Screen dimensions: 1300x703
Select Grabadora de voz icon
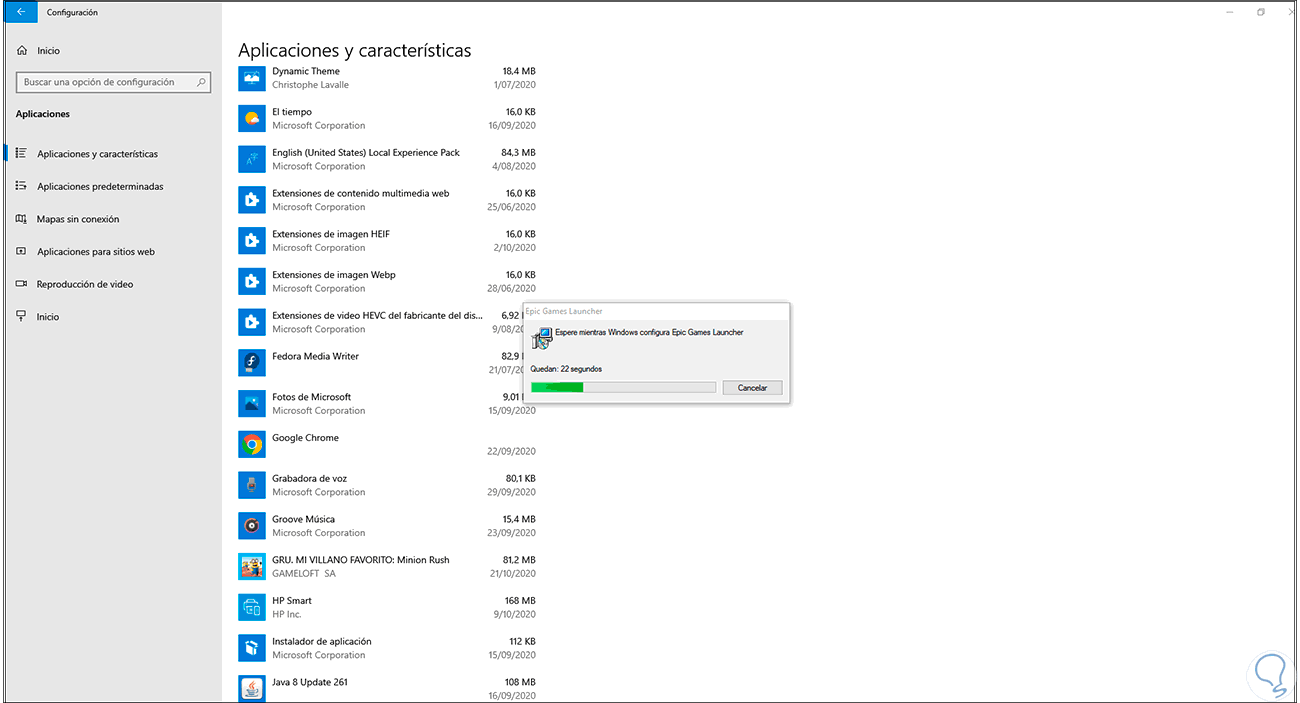click(x=252, y=485)
